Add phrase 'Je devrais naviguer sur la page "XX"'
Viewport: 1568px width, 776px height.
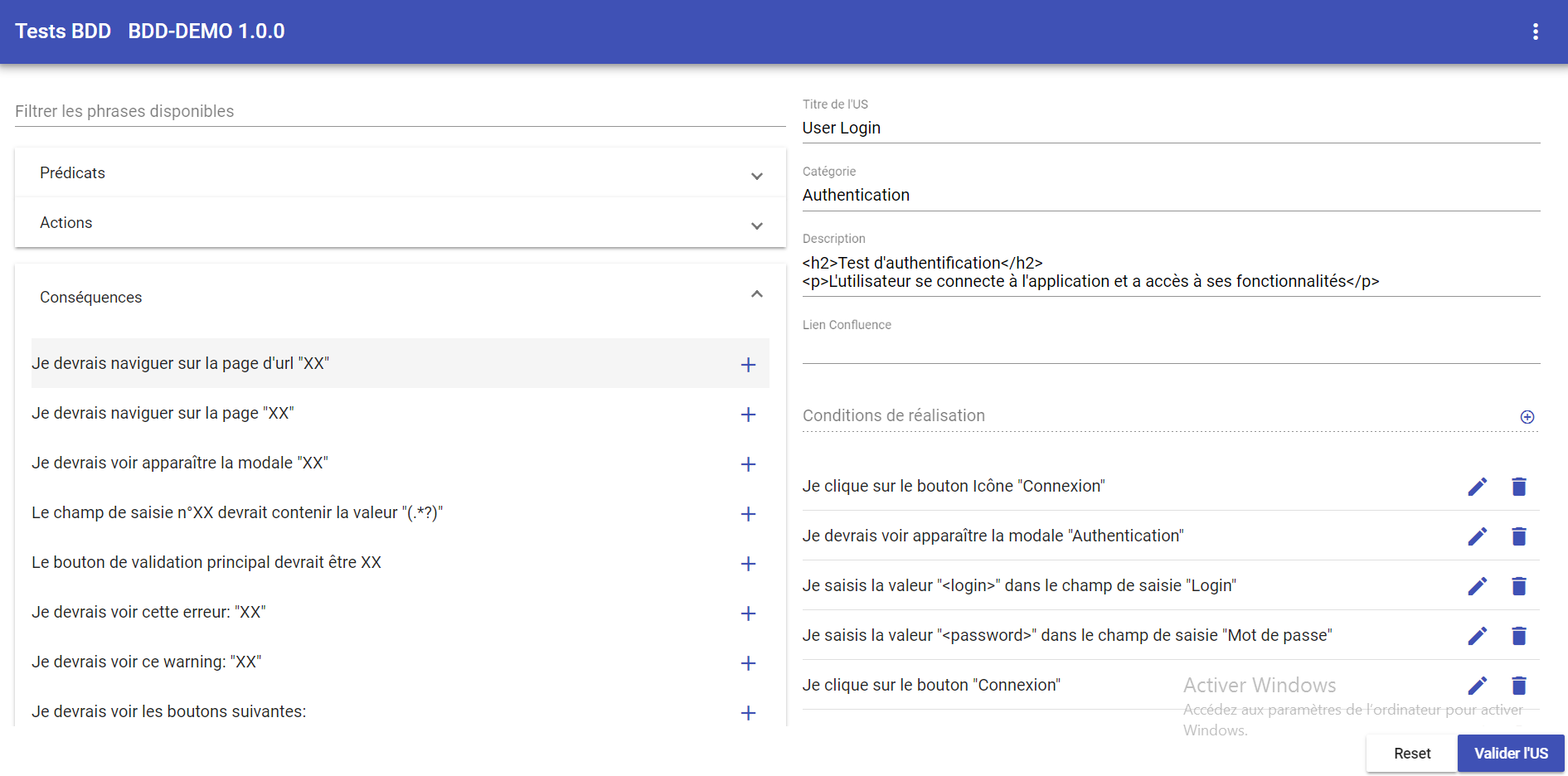pos(748,415)
